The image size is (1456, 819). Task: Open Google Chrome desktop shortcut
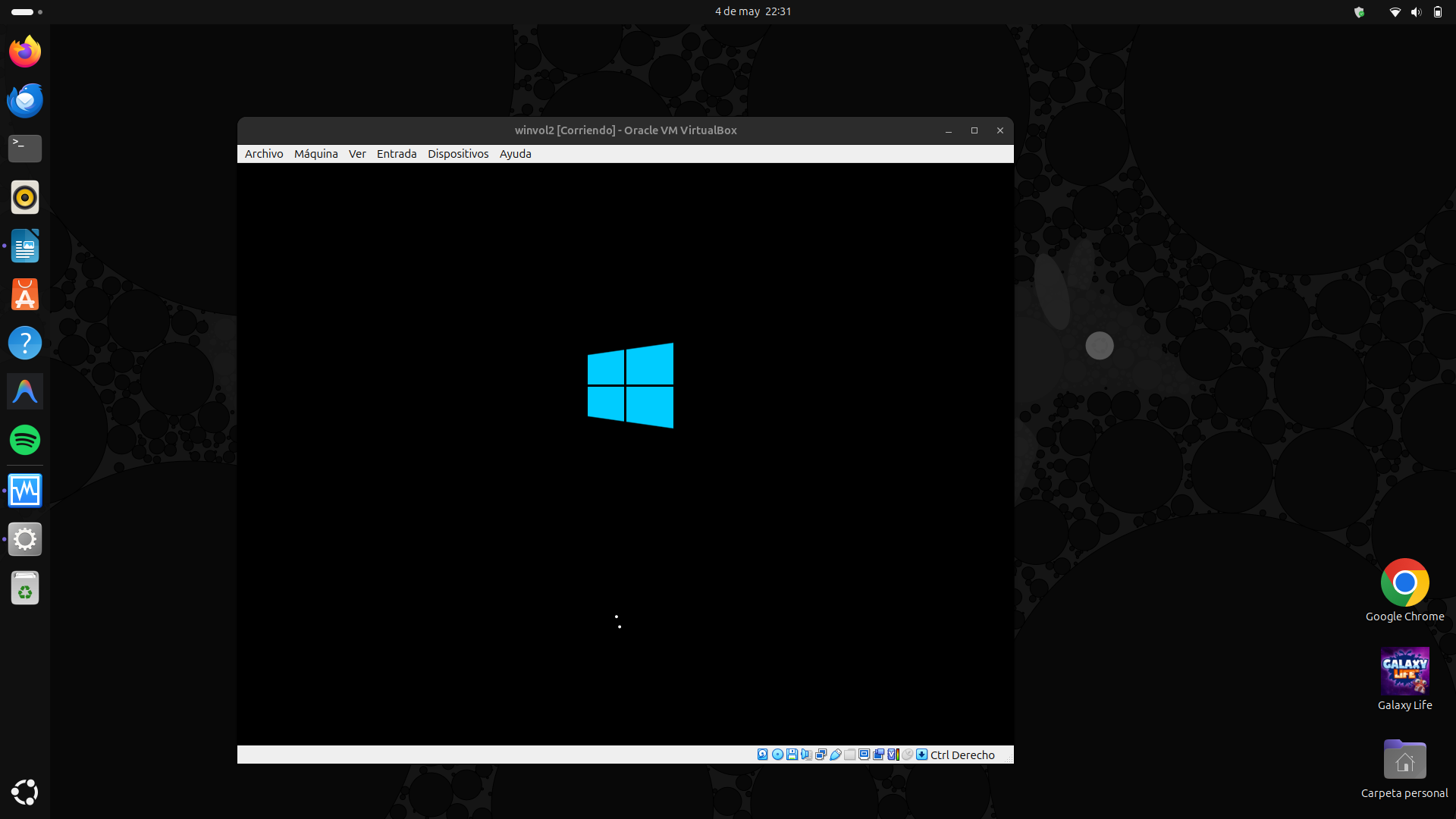1404,591
